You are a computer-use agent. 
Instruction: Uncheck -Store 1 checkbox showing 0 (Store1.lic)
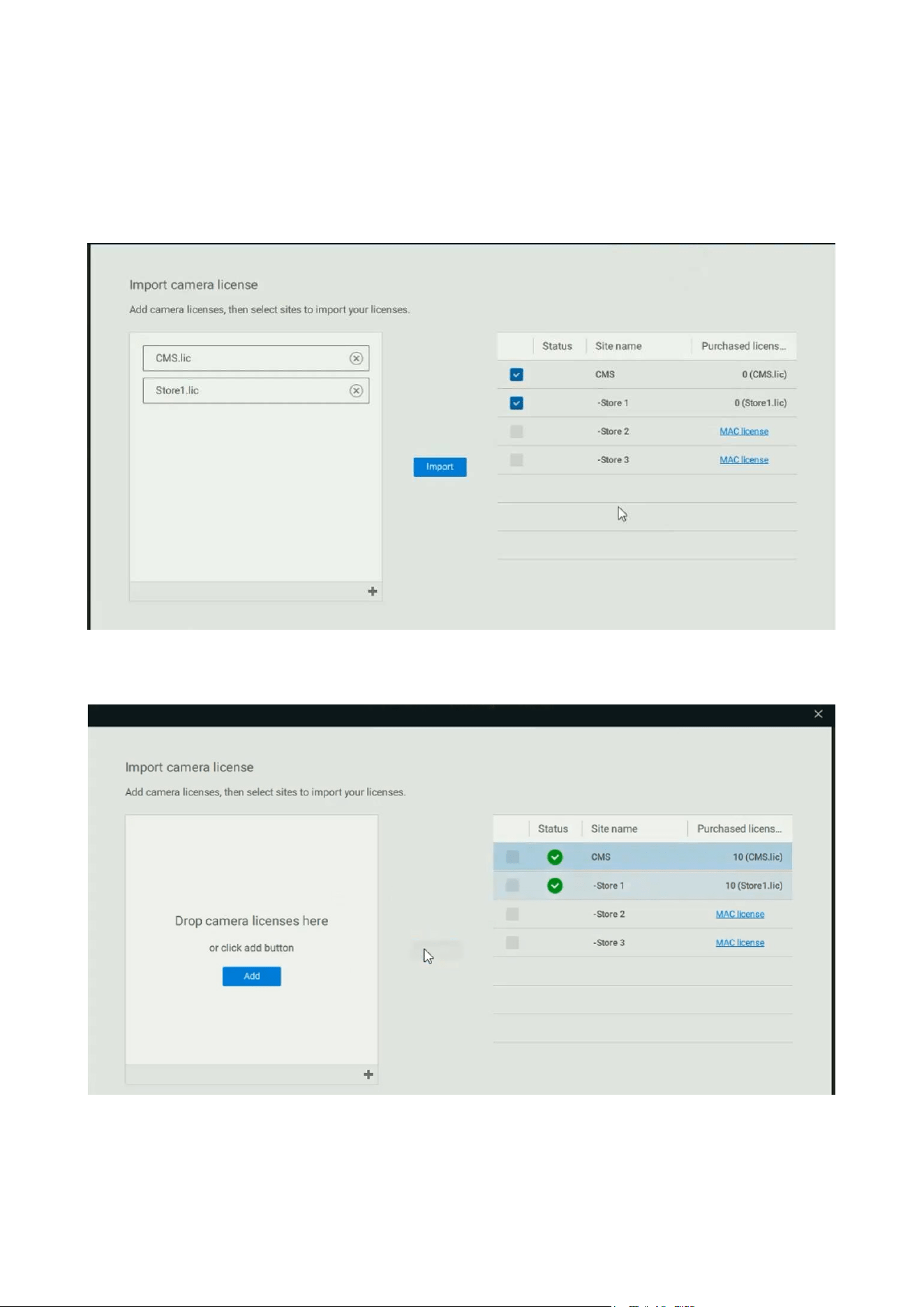click(x=516, y=403)
